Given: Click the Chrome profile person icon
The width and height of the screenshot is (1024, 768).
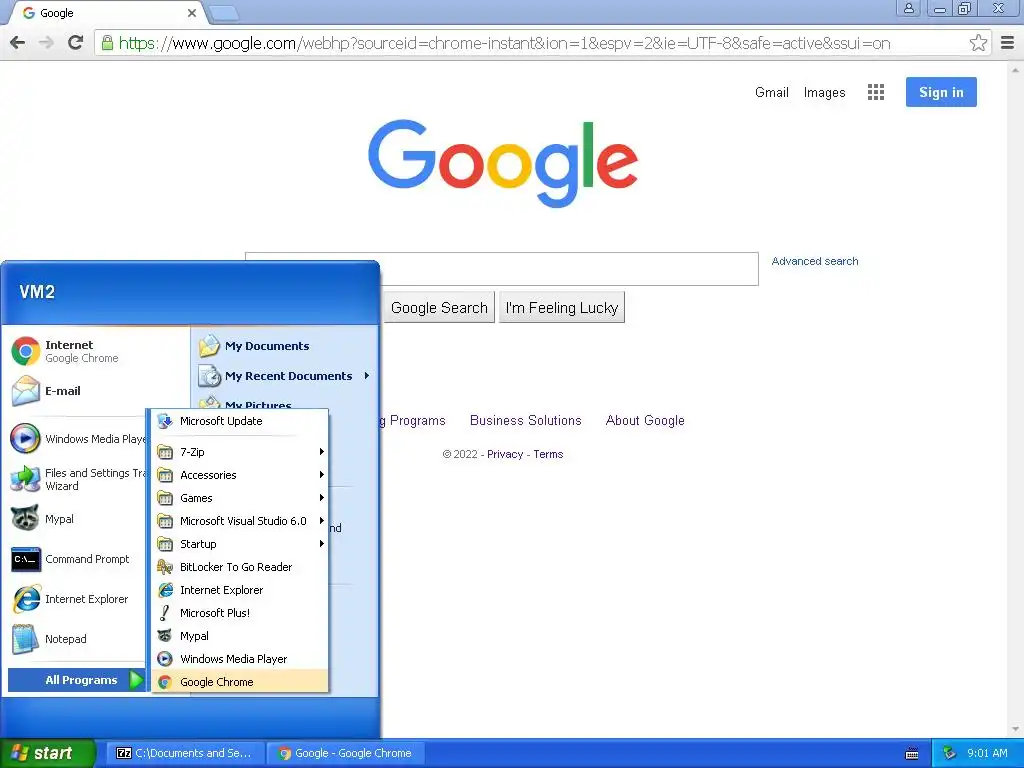Looking at the screenshot, I should (x=908, y=8).
